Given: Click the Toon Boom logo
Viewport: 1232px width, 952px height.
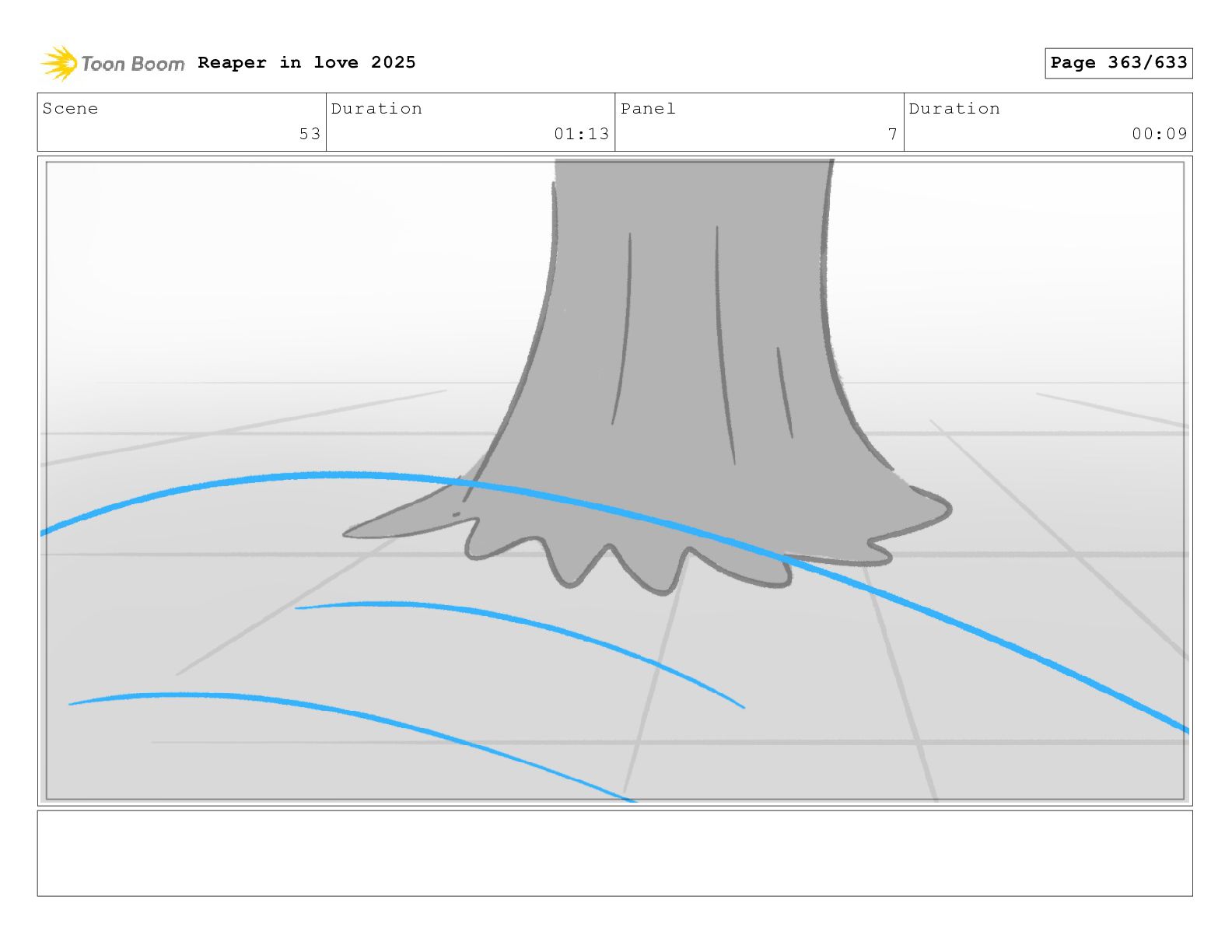Looking at the screenshot, I should 113,63.
